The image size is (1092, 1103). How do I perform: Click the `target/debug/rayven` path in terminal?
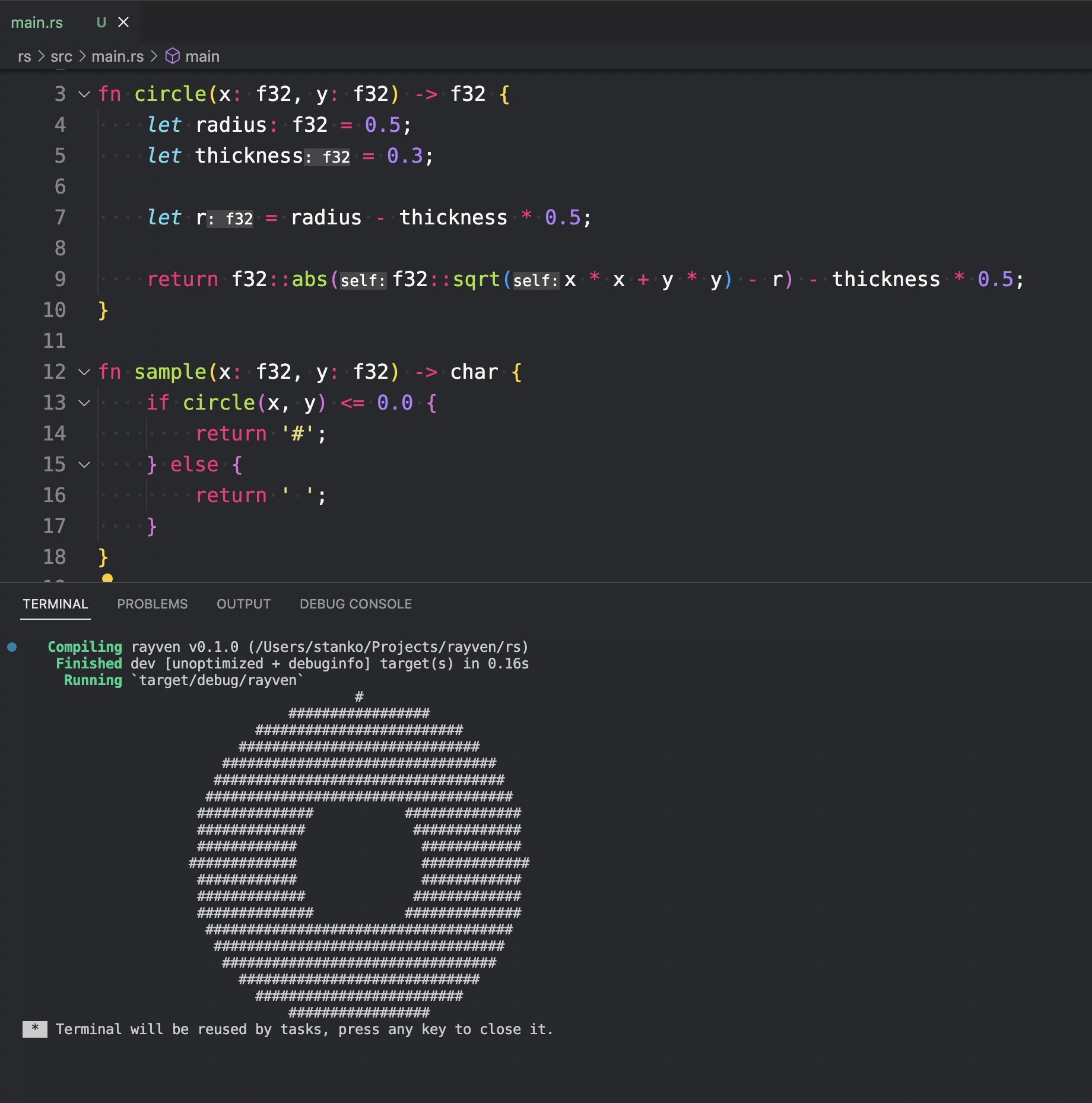[x=217, y=680]
